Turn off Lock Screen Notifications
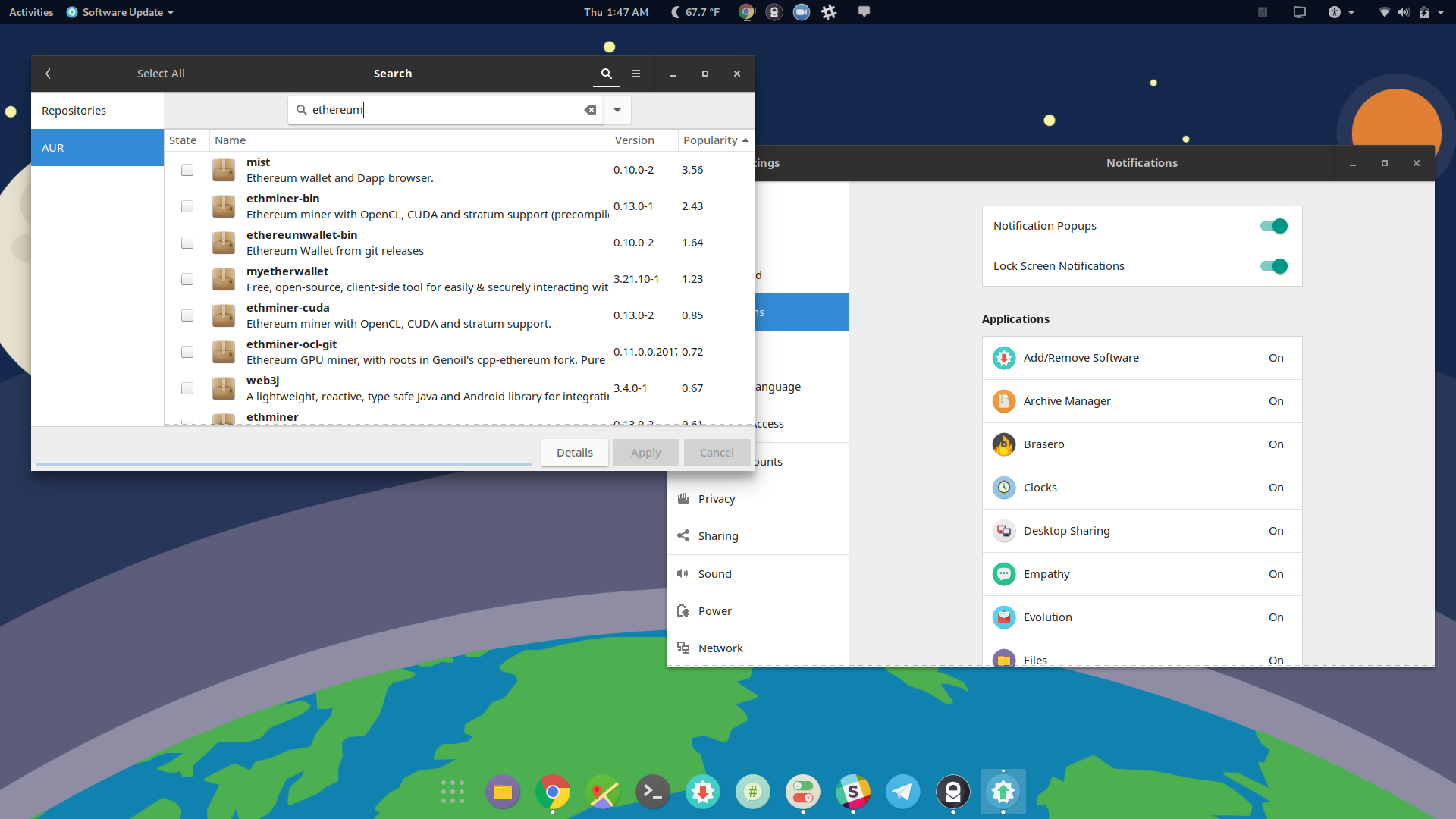Viewport: 1456px width, 819px height. pos(1274,266)
